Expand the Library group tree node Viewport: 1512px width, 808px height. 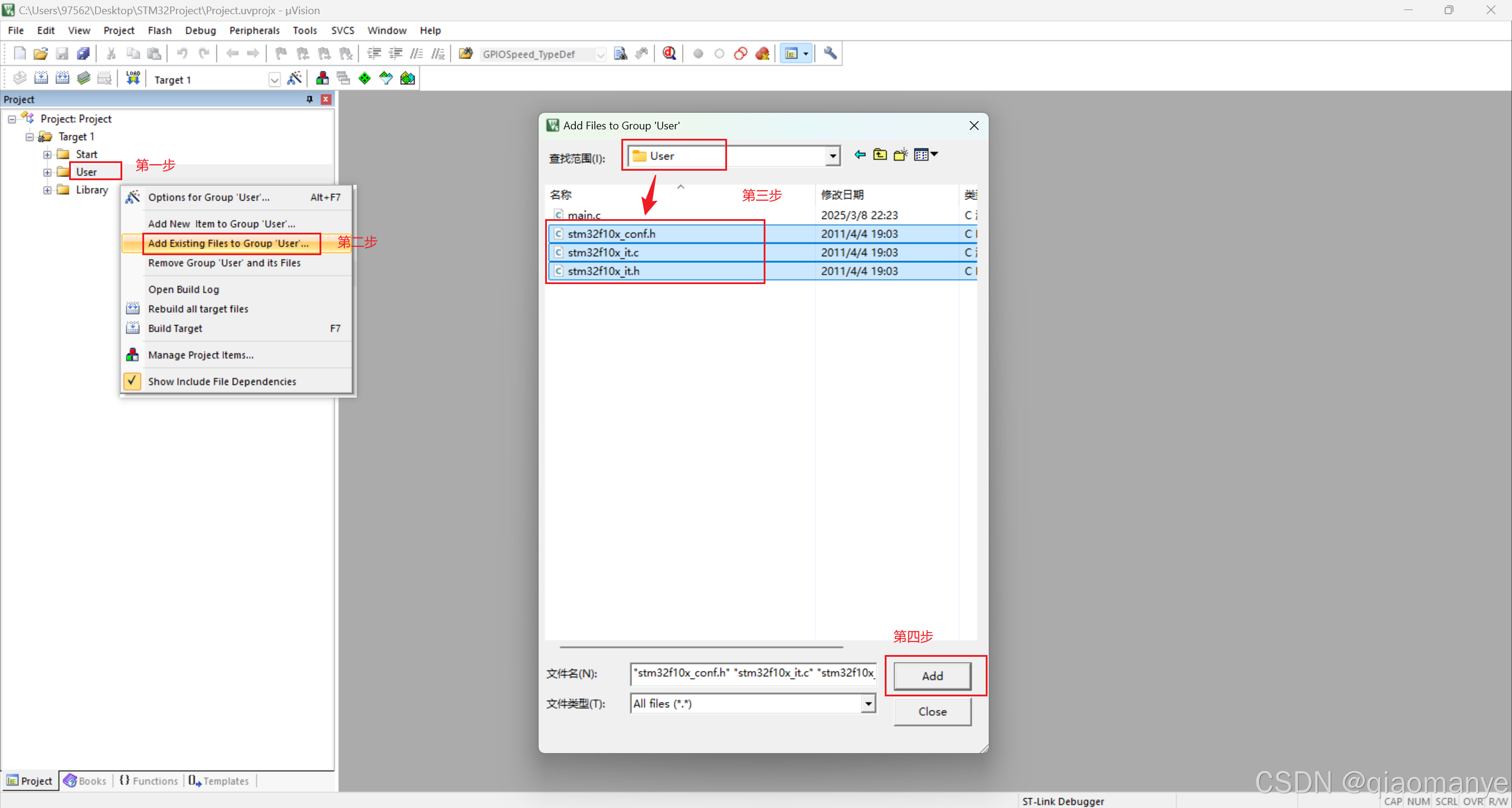tap(47, 190)
